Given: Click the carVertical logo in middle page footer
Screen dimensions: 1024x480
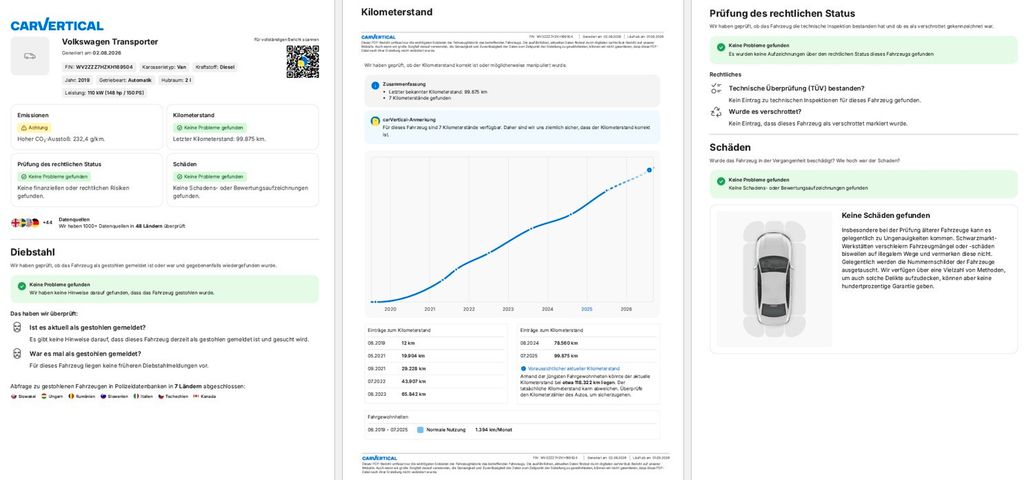Looking at the screenshot, I should [379, 458].
